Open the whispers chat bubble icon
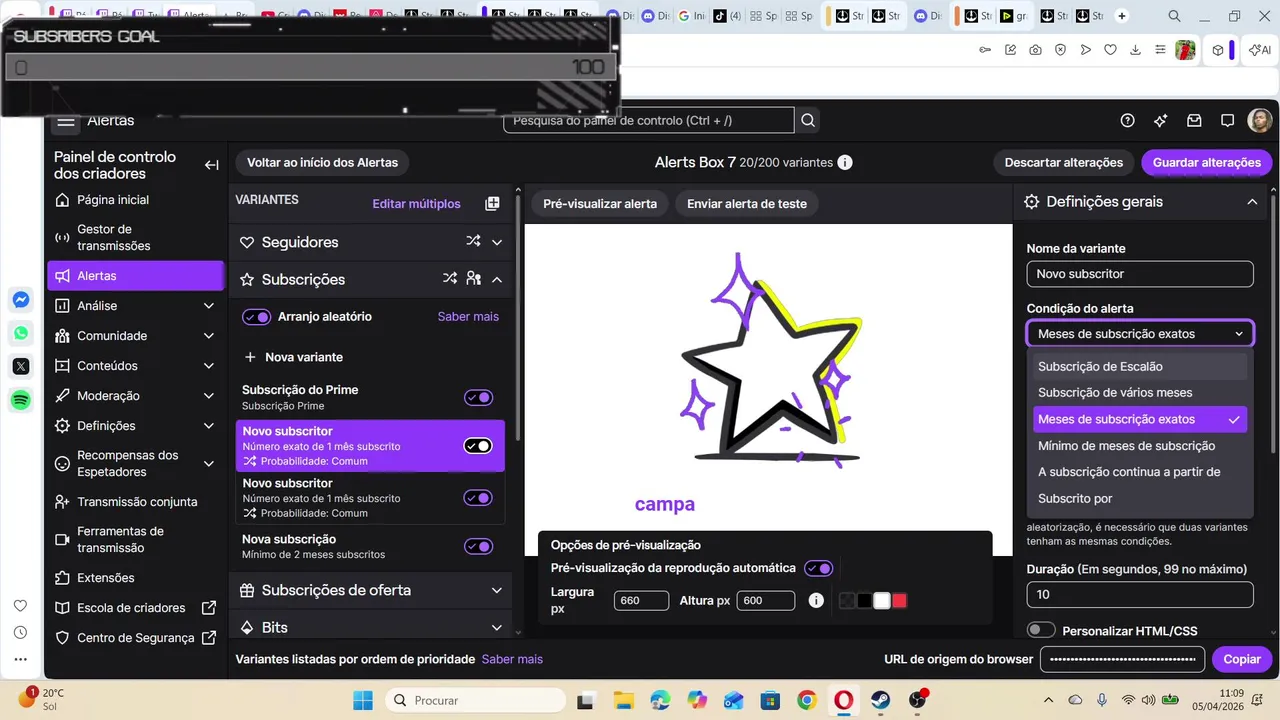Screen dimensions: 1280x720 (x=1227, y=120)
